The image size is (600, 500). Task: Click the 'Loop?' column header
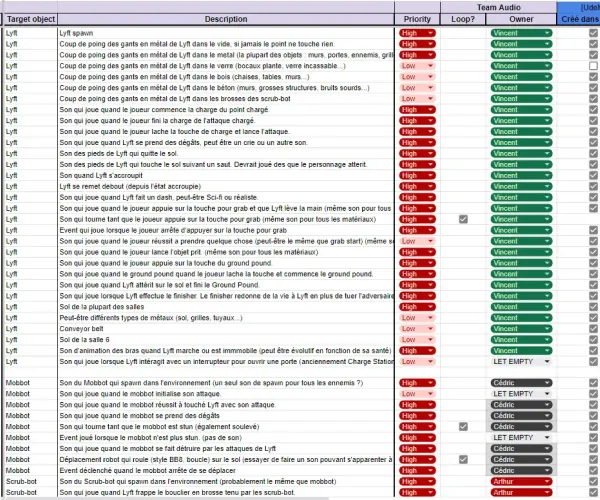coord(463,19)
